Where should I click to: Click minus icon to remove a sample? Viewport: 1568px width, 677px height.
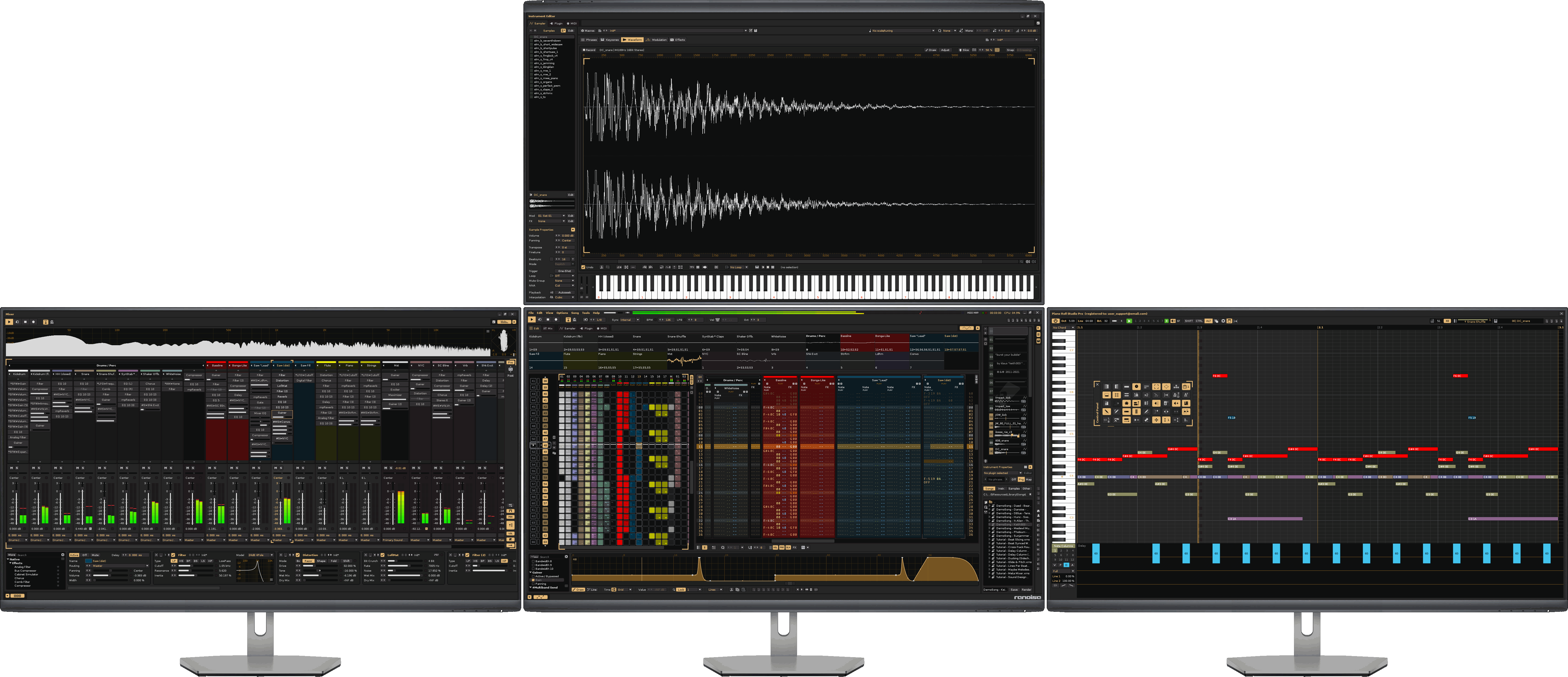[531, 30]
